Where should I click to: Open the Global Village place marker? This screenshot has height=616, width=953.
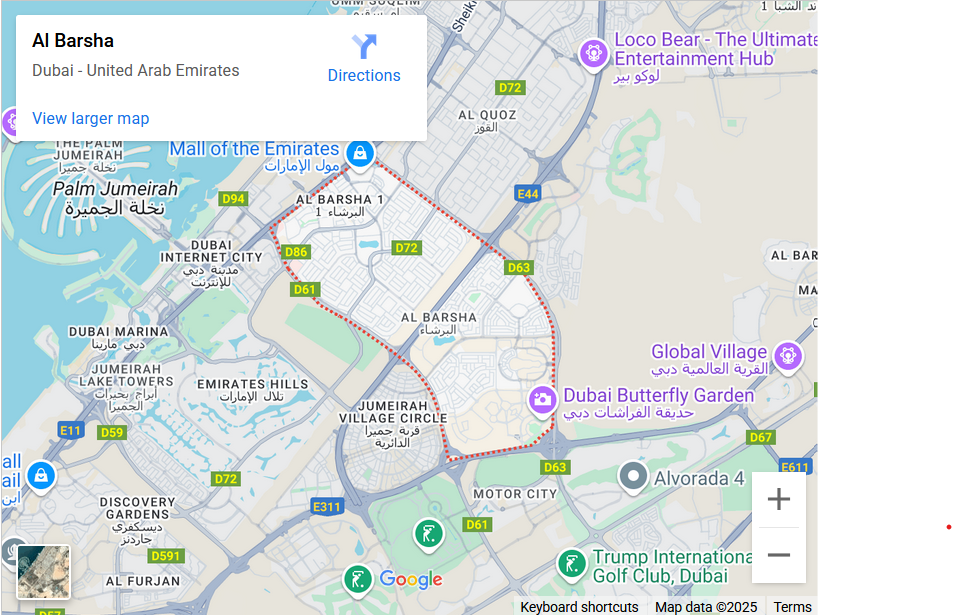point(788,355)
